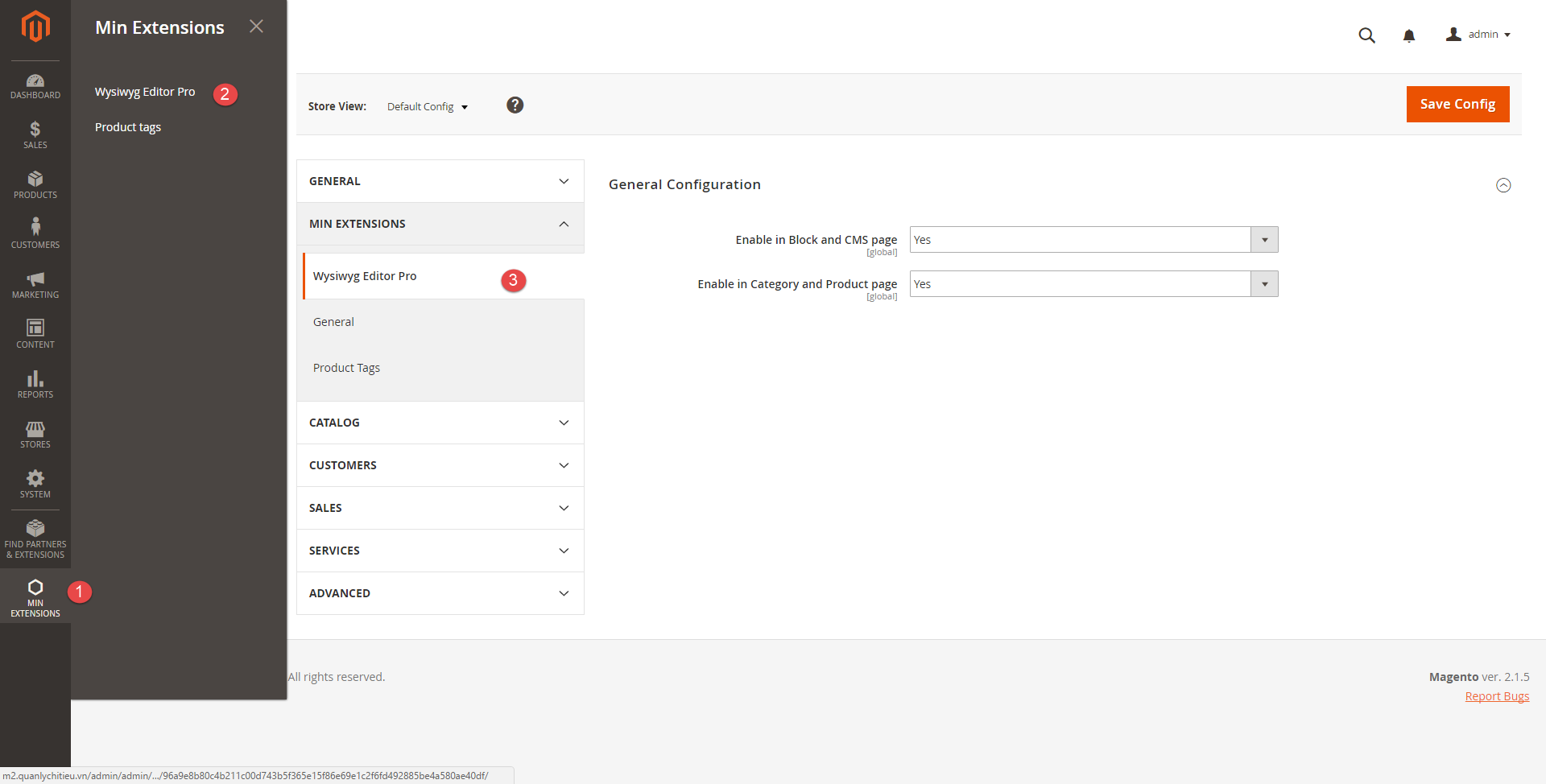
Task: Click the Store View help icon
Action: pyautogui.click(x=515, y=105)
